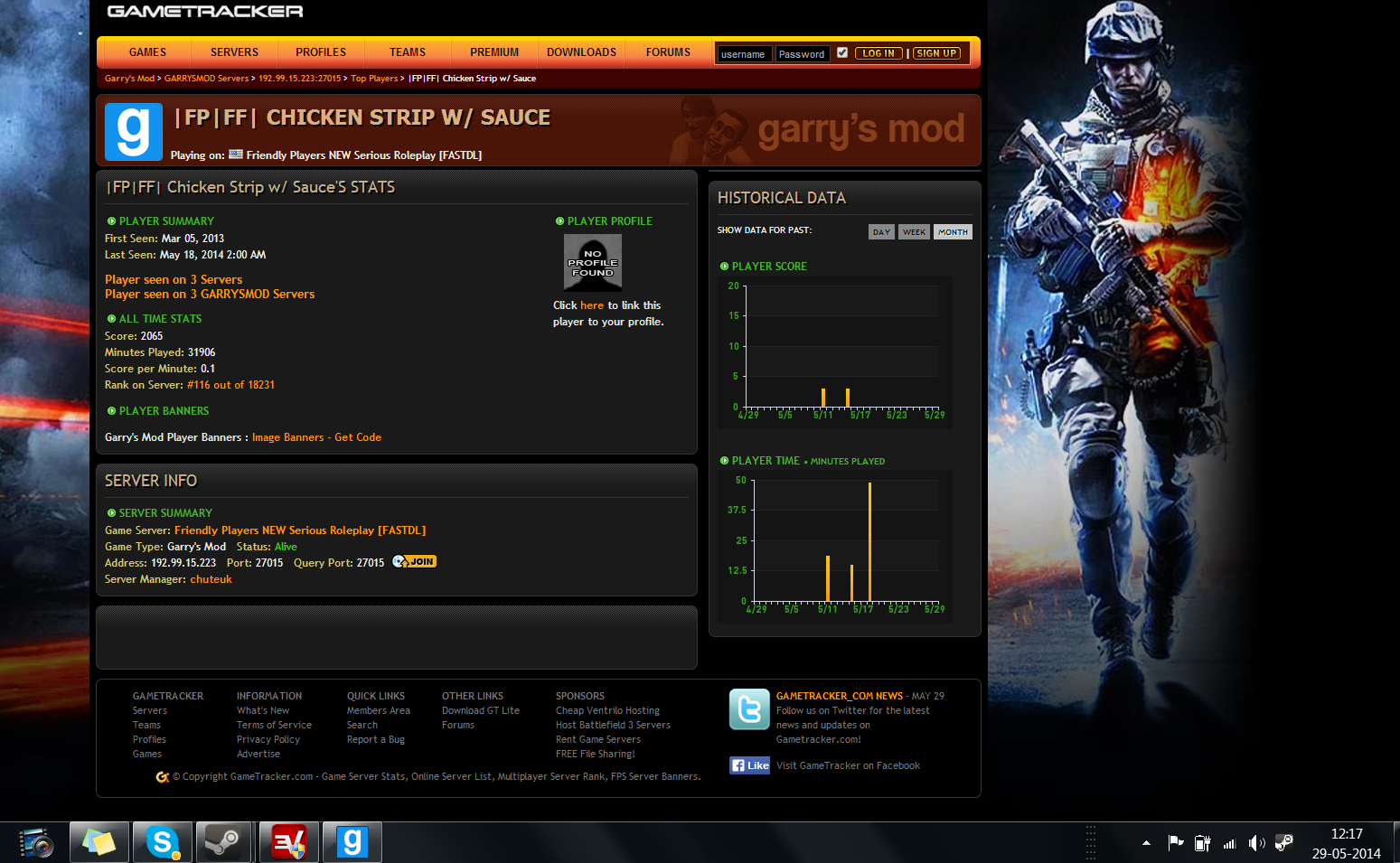
Task: Open Friendly Players NEW Serious Roleplay server link
Action: [300, 530]
